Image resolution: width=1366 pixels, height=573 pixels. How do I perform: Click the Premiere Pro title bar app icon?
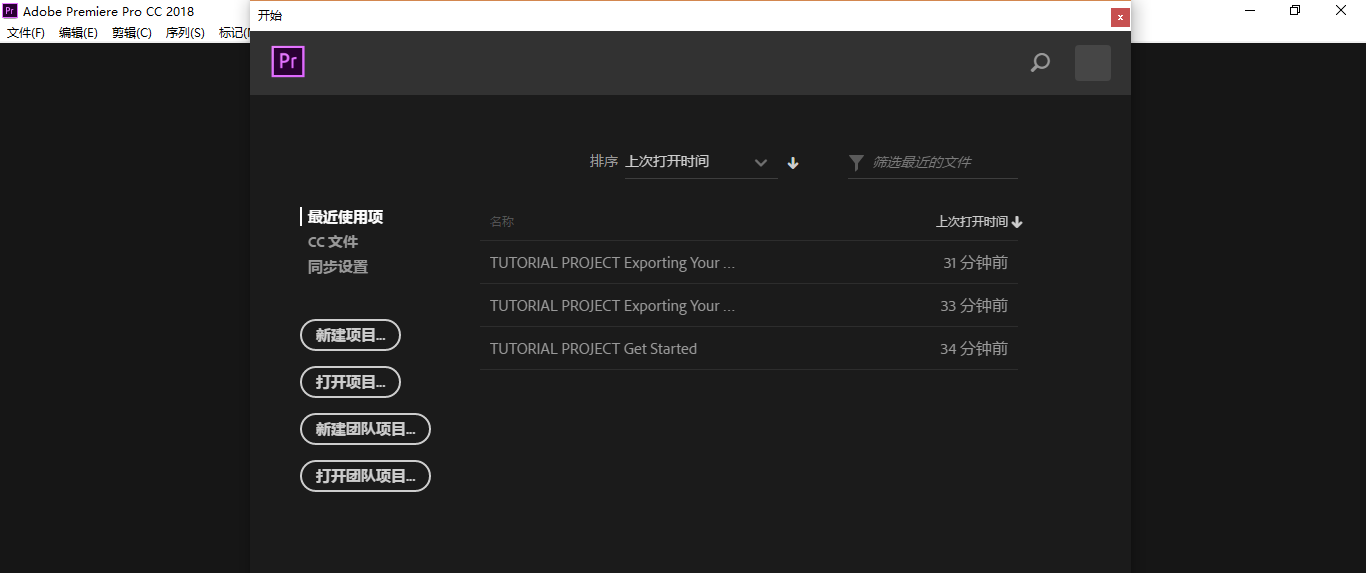(10, 11)
